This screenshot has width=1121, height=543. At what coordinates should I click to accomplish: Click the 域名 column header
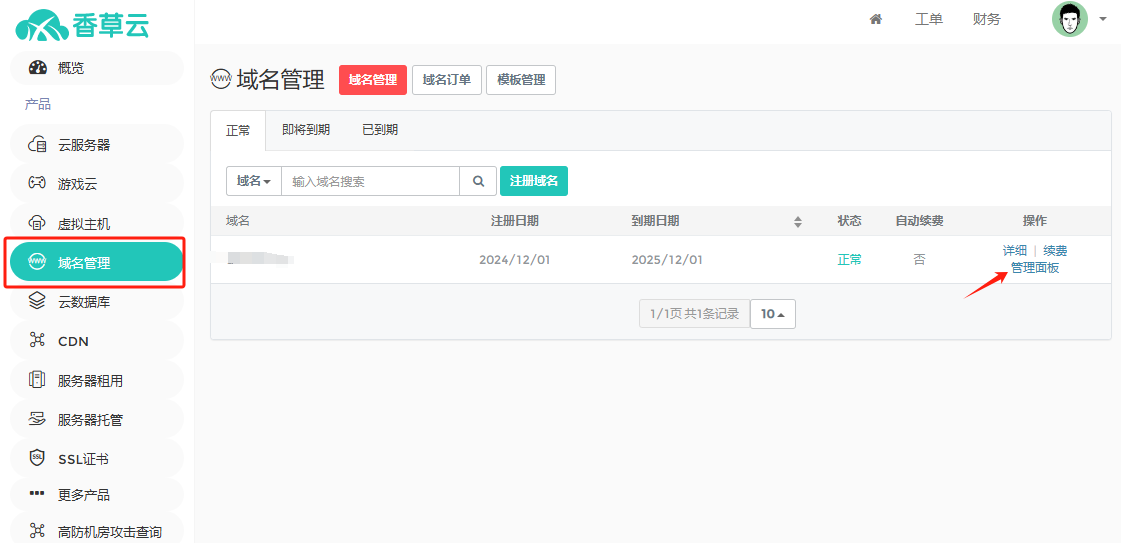pyautogui.click(x=237, y=221)
